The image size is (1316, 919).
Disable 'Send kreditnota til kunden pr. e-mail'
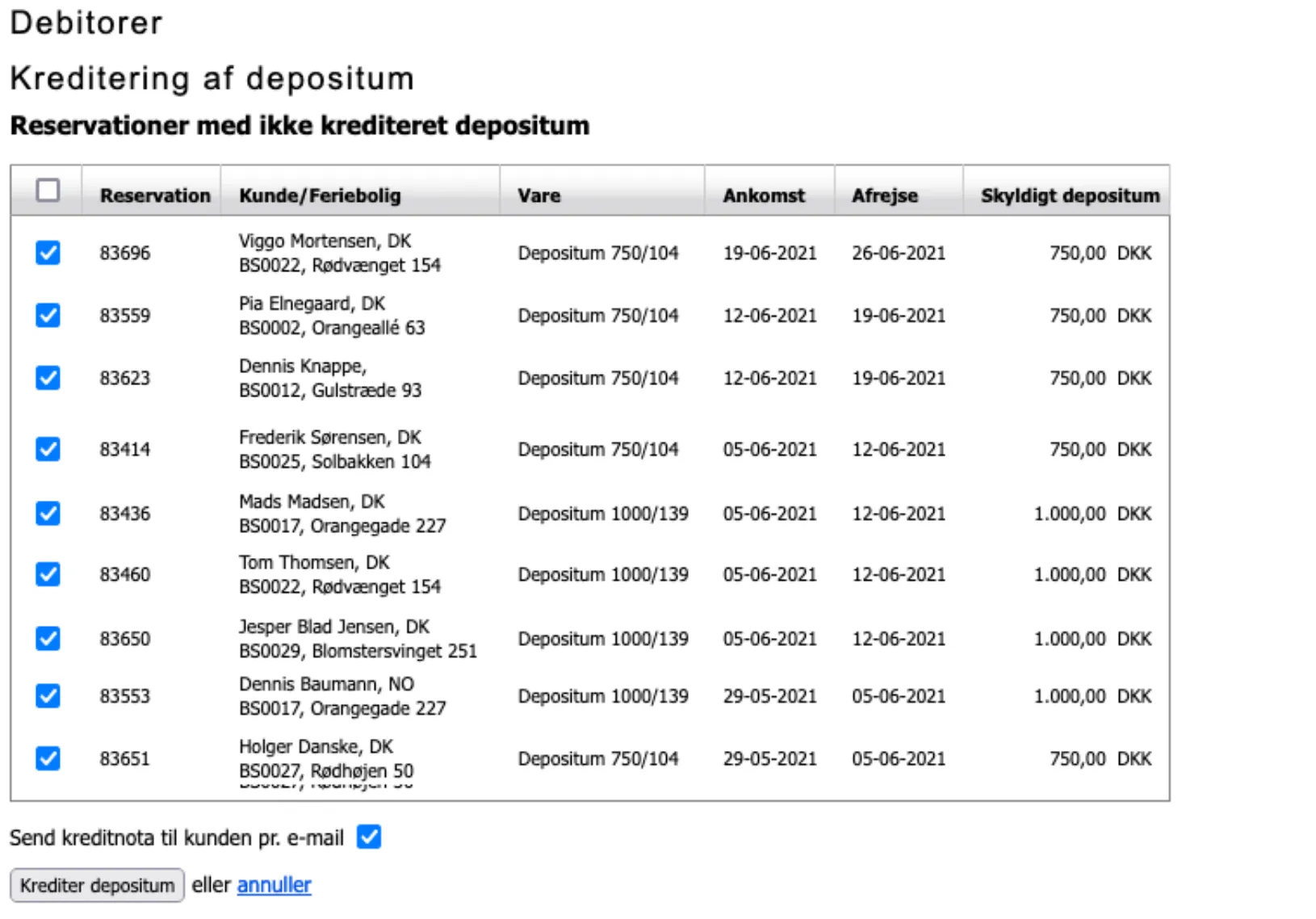(369, 837)
